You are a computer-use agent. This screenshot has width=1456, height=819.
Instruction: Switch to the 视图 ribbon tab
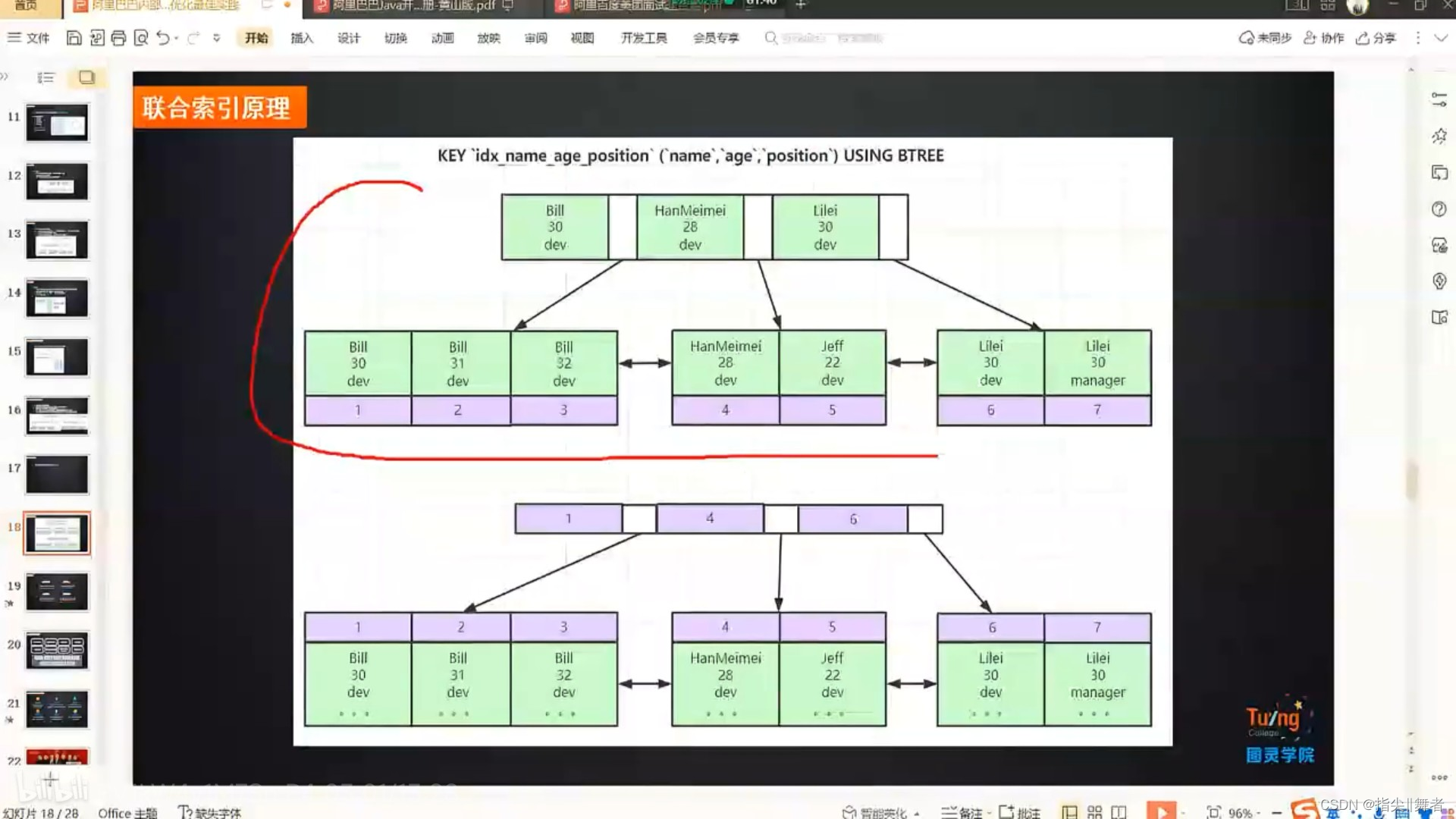click(x=582, y=38)
